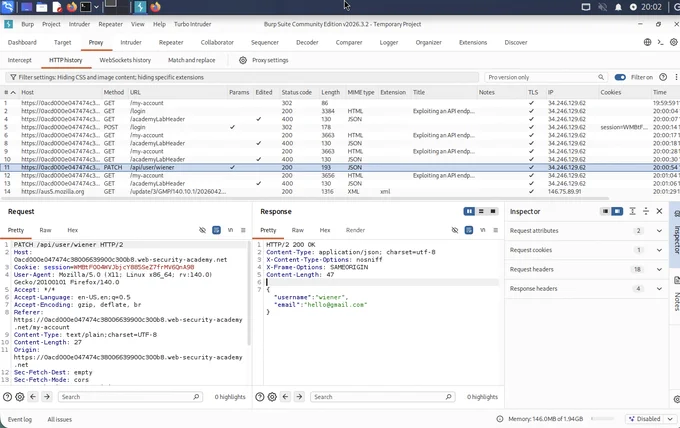
Task: Select Response side-by-side layout icon
Action: pyautogui.click(x=469, y=211)
